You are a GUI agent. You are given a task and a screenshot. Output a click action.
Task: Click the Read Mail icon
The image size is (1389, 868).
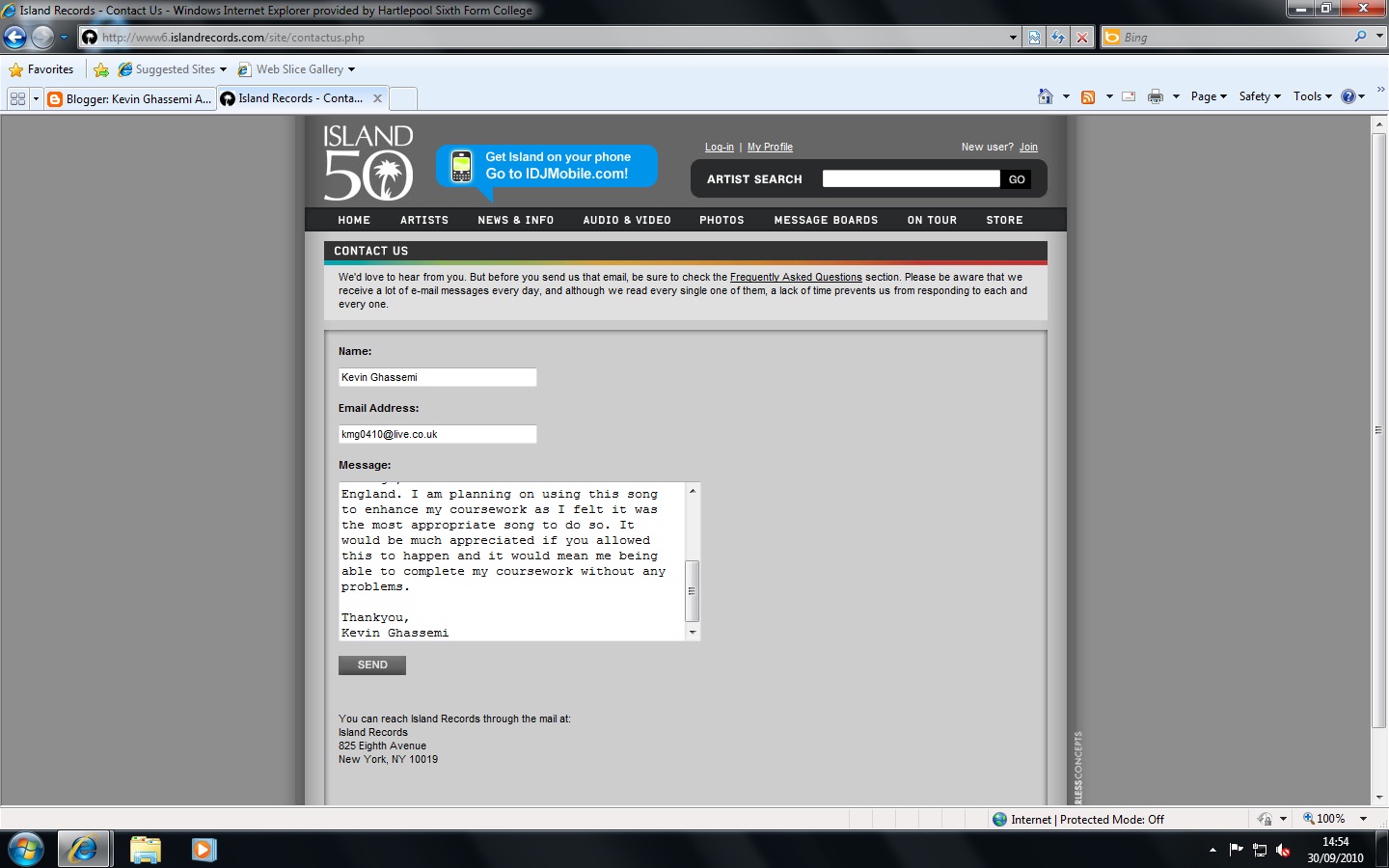pyautogui.click(x=1129, y=96)
